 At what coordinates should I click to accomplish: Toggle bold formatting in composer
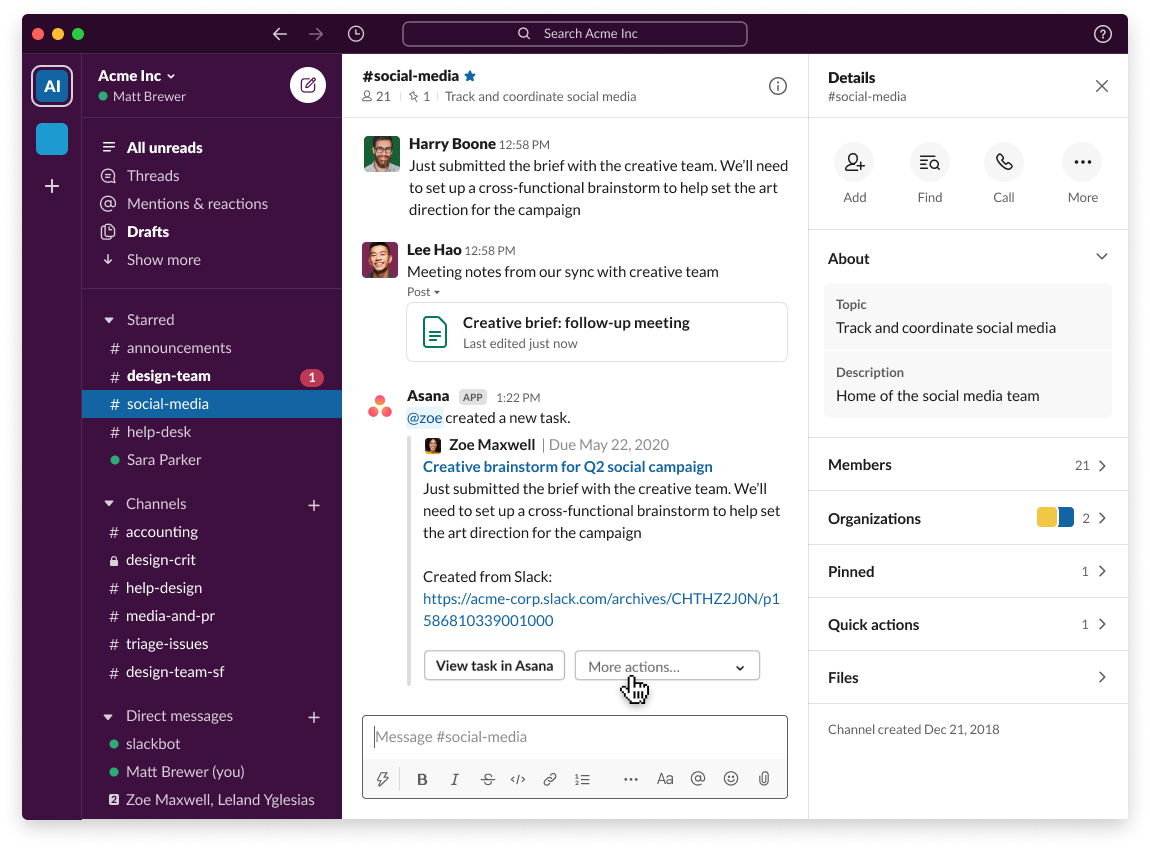click(x=422, y=779)
